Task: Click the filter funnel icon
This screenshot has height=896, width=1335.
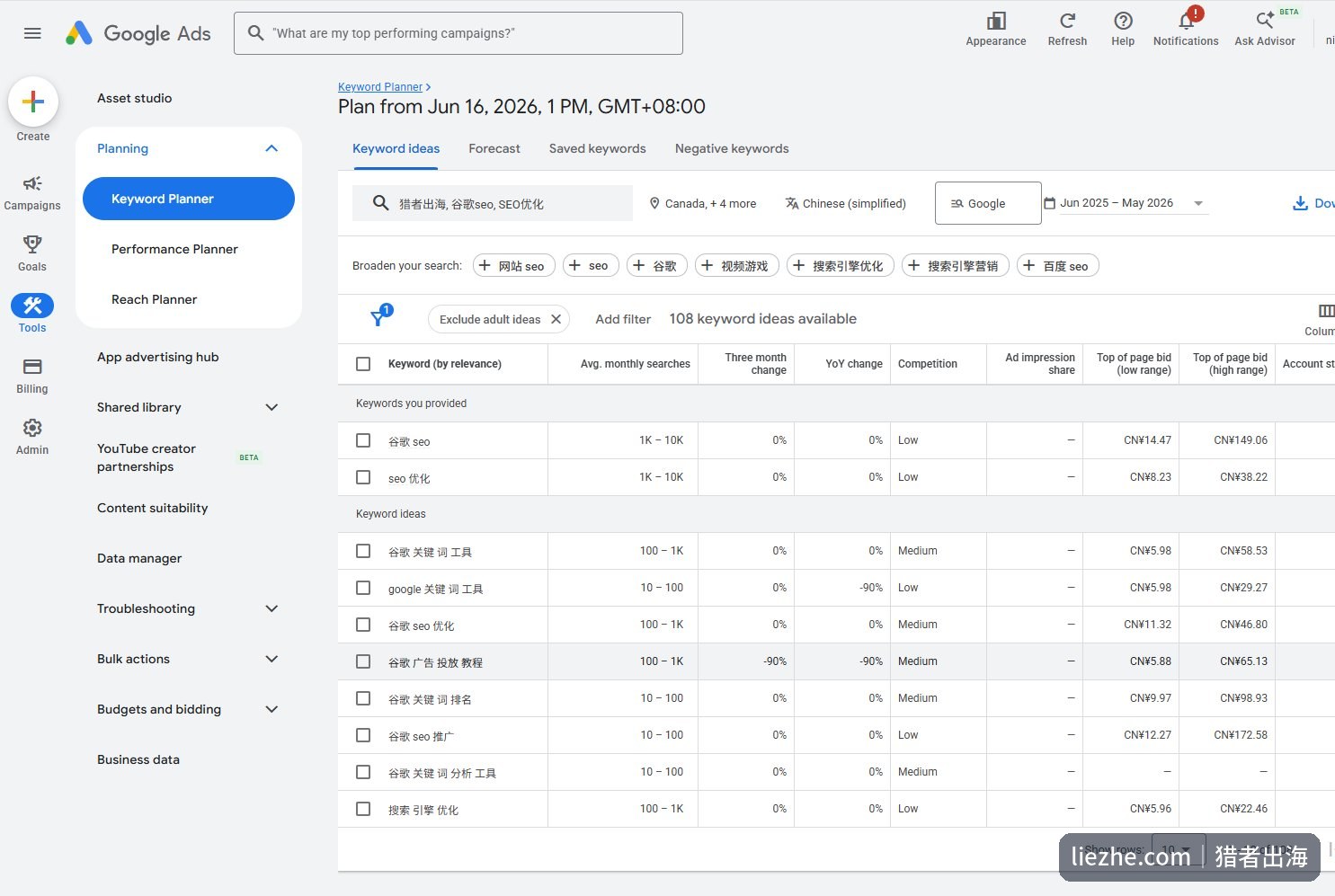Action: [378, 318]
